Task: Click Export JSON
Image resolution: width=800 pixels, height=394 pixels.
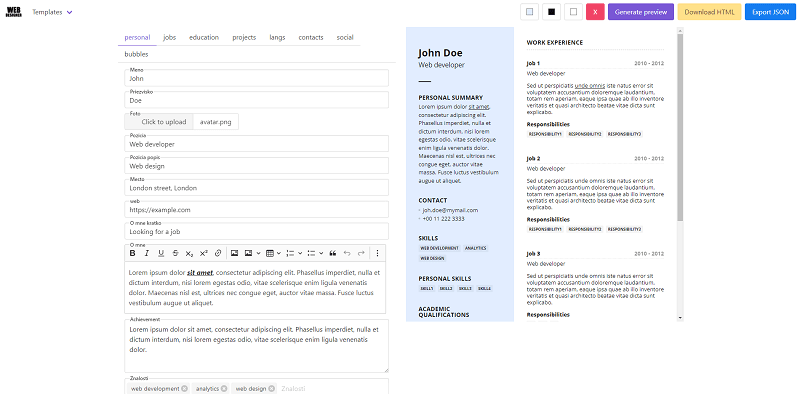Action: [770, 12]
